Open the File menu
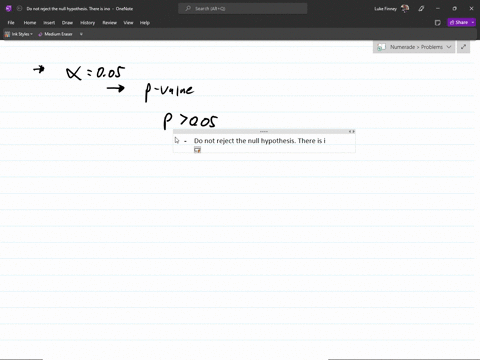 11,23
